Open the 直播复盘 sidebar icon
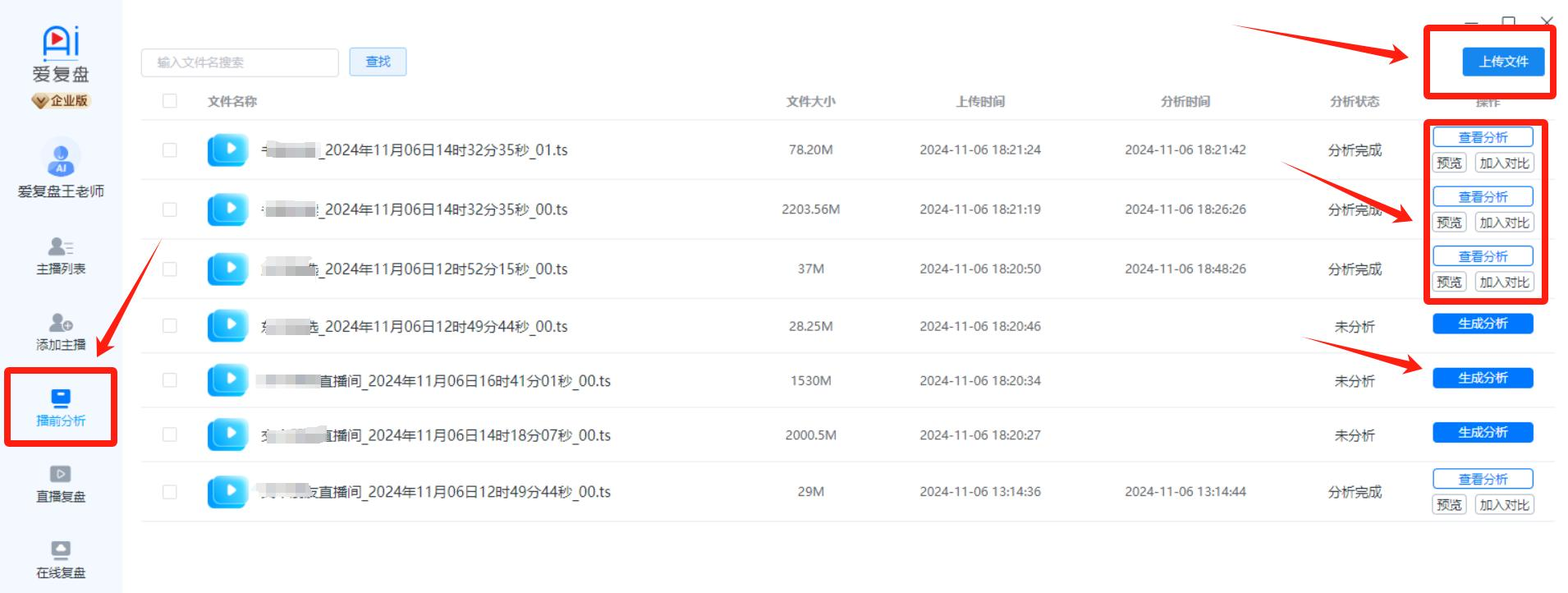The width and height of the screenshot is (1568, 593). click(61, 475)
